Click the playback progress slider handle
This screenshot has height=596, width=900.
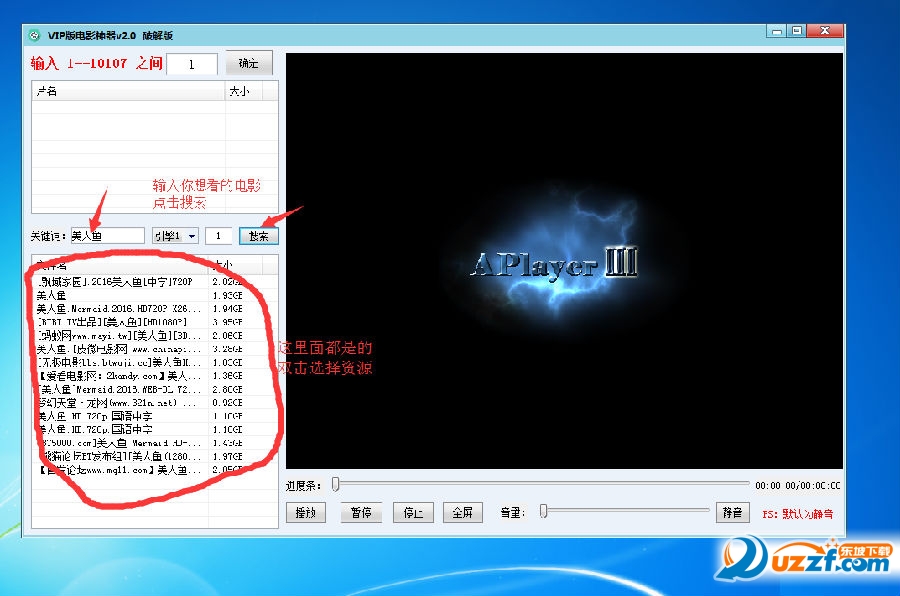pos(336,485)
